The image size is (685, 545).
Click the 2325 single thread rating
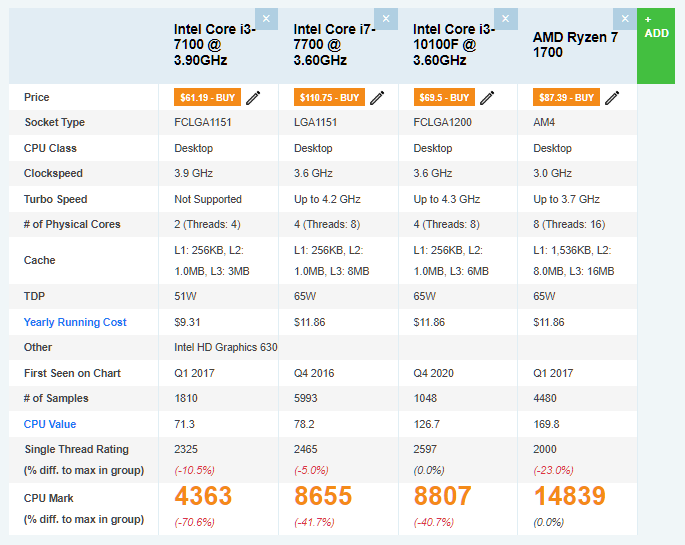tap(186, 449)
